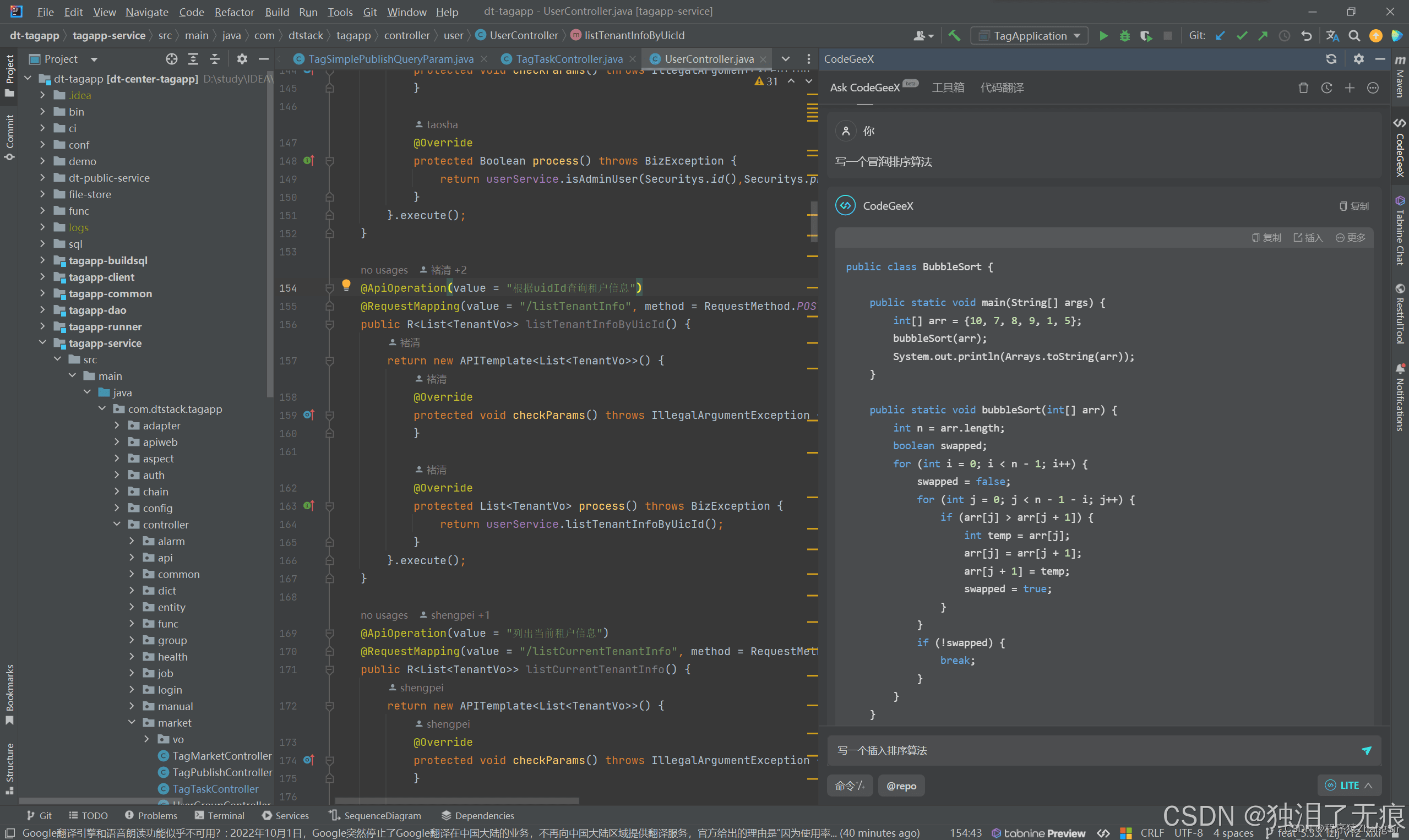
Task: Switch to TagTaskController.java tab
Action: 568,59
